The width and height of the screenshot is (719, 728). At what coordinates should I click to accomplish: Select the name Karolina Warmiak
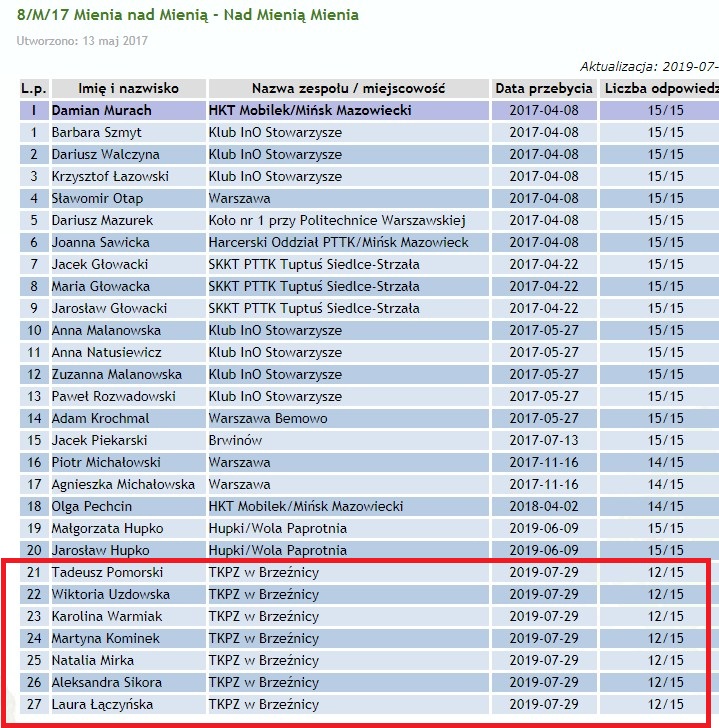pos(107,616)
